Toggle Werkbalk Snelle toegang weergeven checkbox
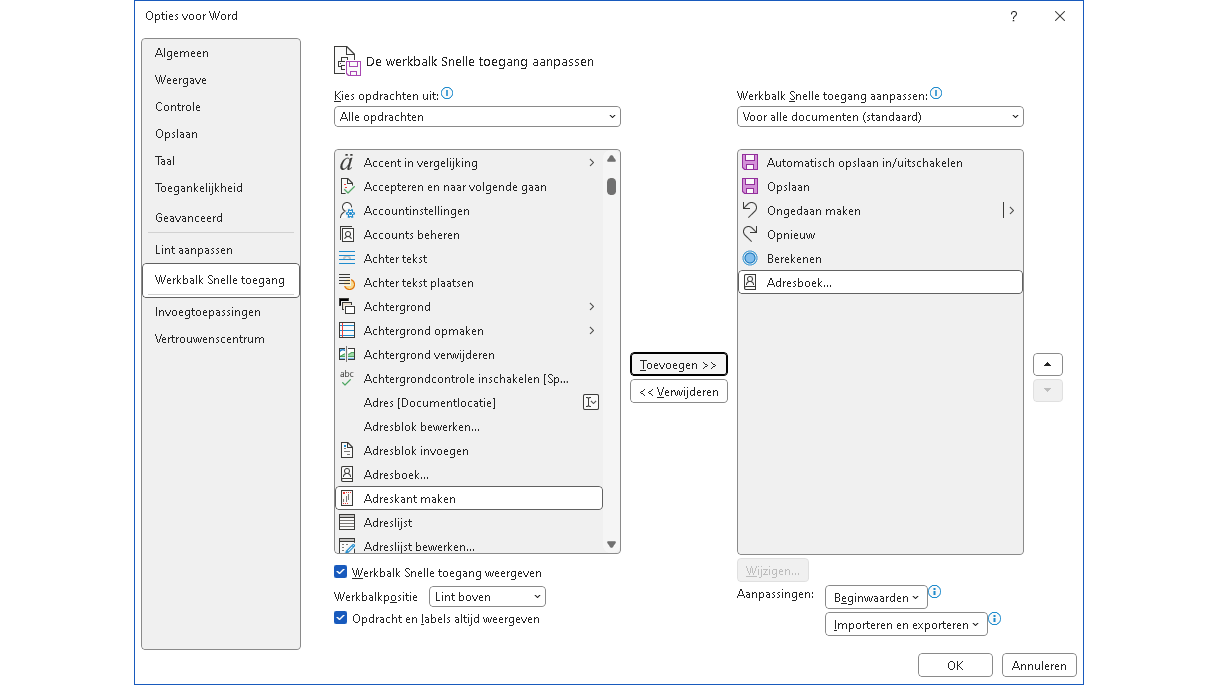The image size is (1218, 685). point(341,573)
